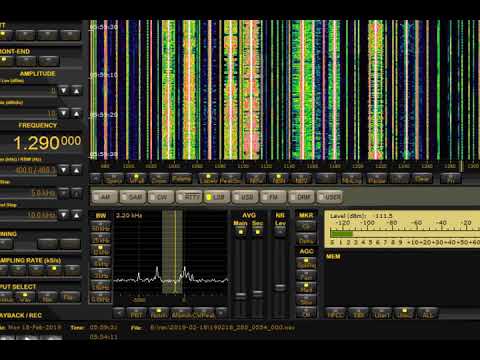Turn AGC Off
The width and height of the screenshot is (480, 360).
coord(306,313)
